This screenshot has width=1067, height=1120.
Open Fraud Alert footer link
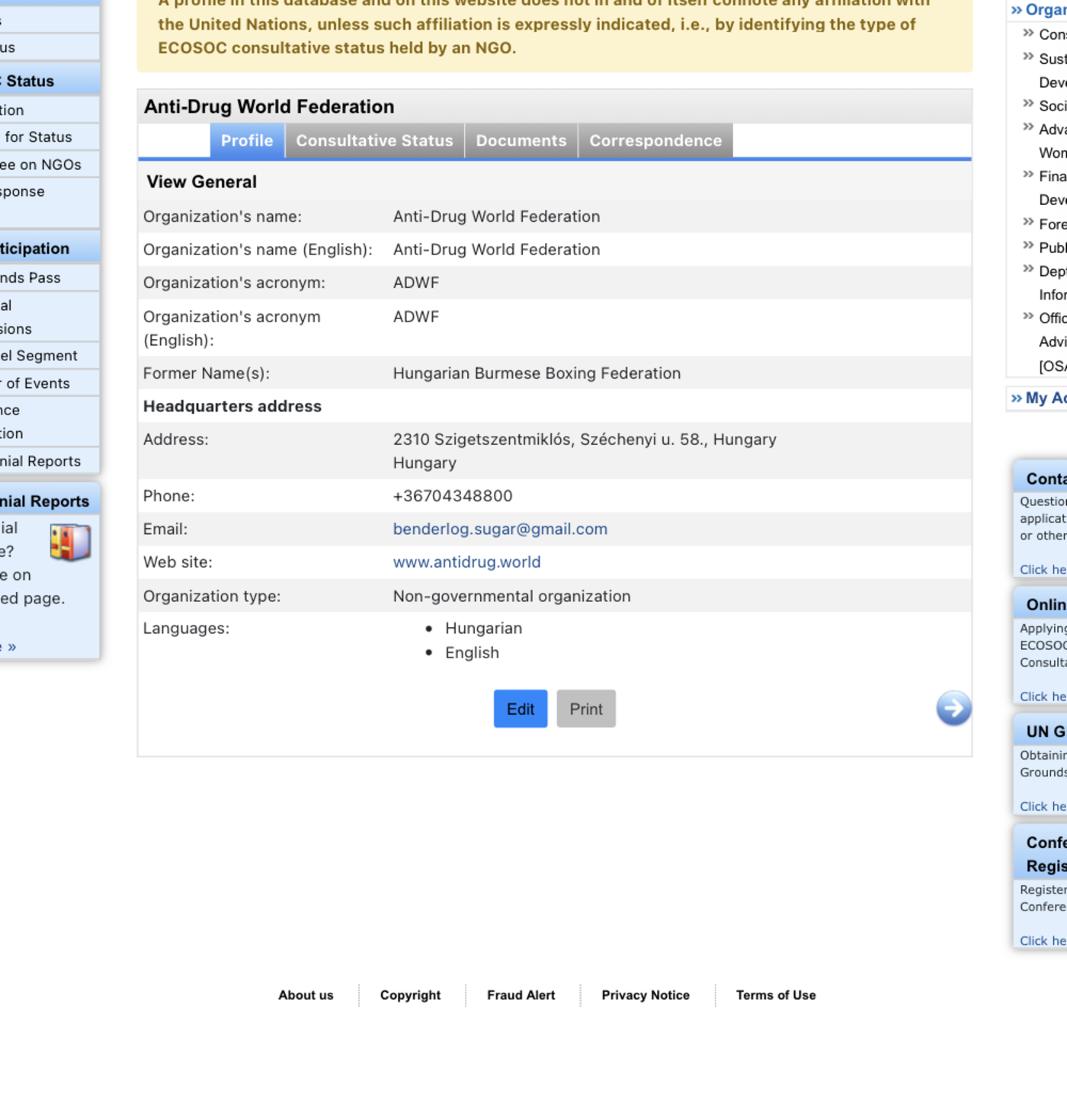coord(521,995)
